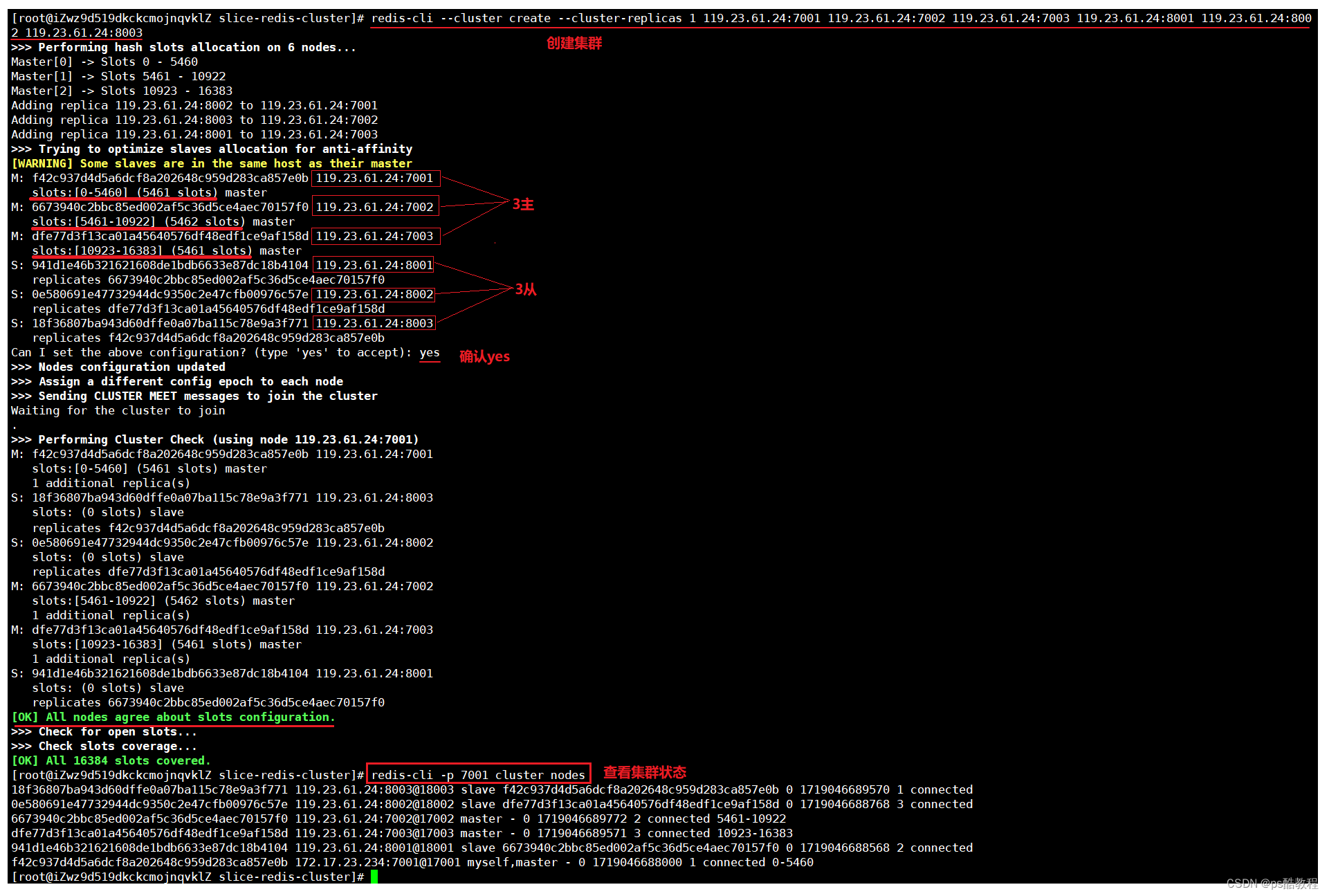Click timestamp '1719046688768' in nodes output

click(845, 804)
